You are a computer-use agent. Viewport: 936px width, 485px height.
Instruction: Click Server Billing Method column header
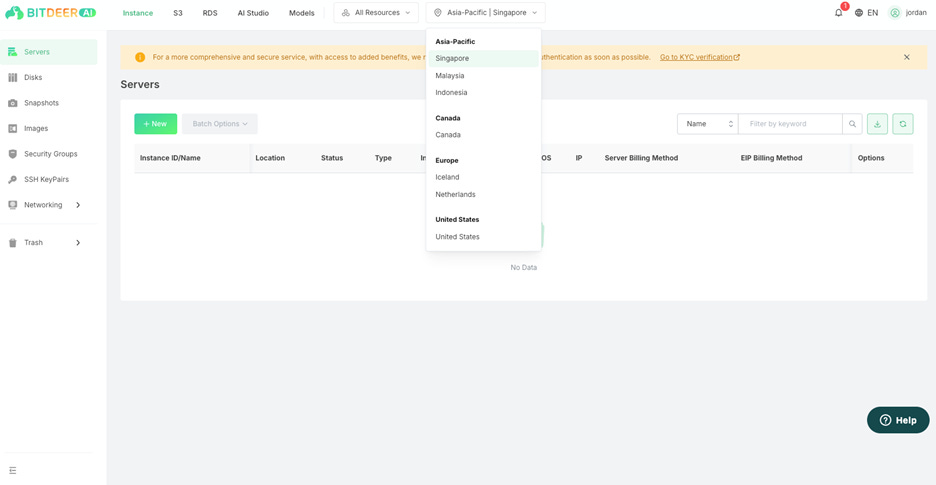tap(641, 158)
